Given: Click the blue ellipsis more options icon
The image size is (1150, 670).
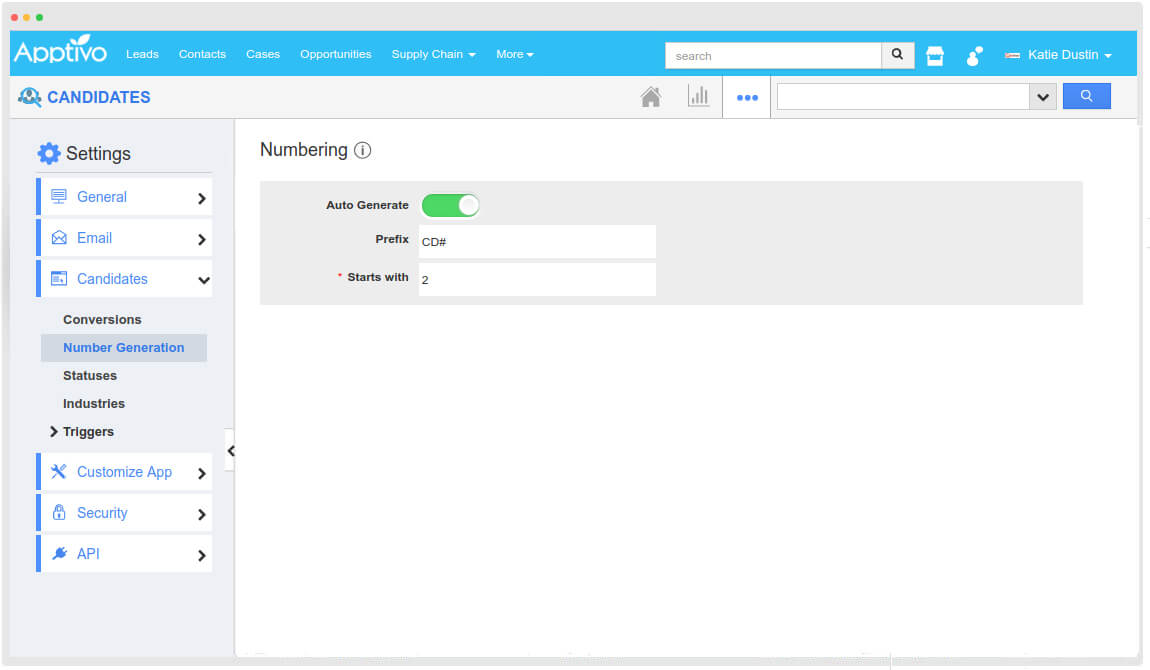Looking at the screenshot, I should [746, 96].
